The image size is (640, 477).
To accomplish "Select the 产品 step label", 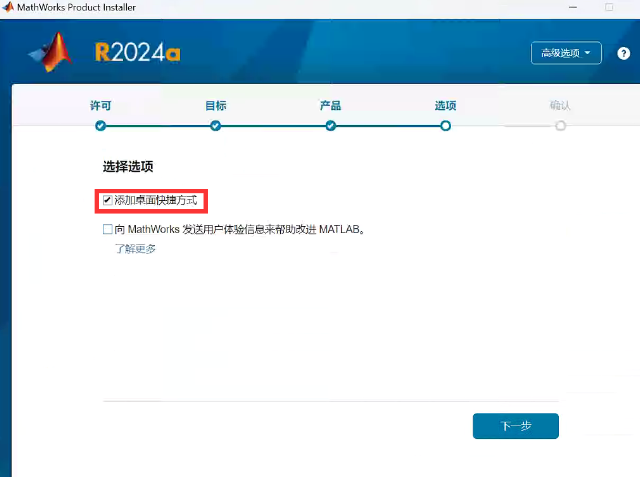I will (x=330, y=105).
